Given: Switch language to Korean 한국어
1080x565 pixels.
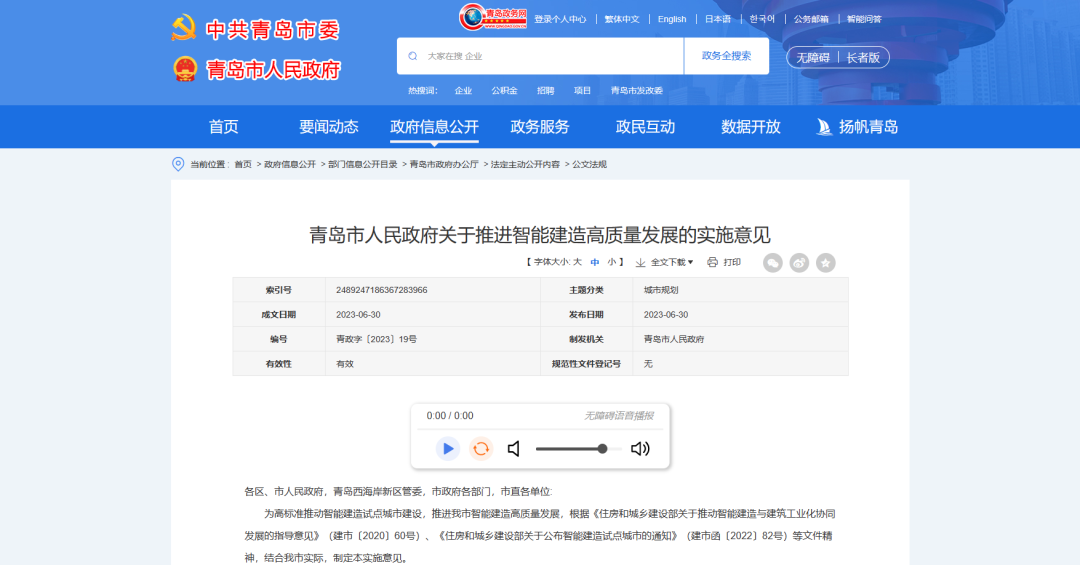Looking at the screenshot, I should 762,19.
